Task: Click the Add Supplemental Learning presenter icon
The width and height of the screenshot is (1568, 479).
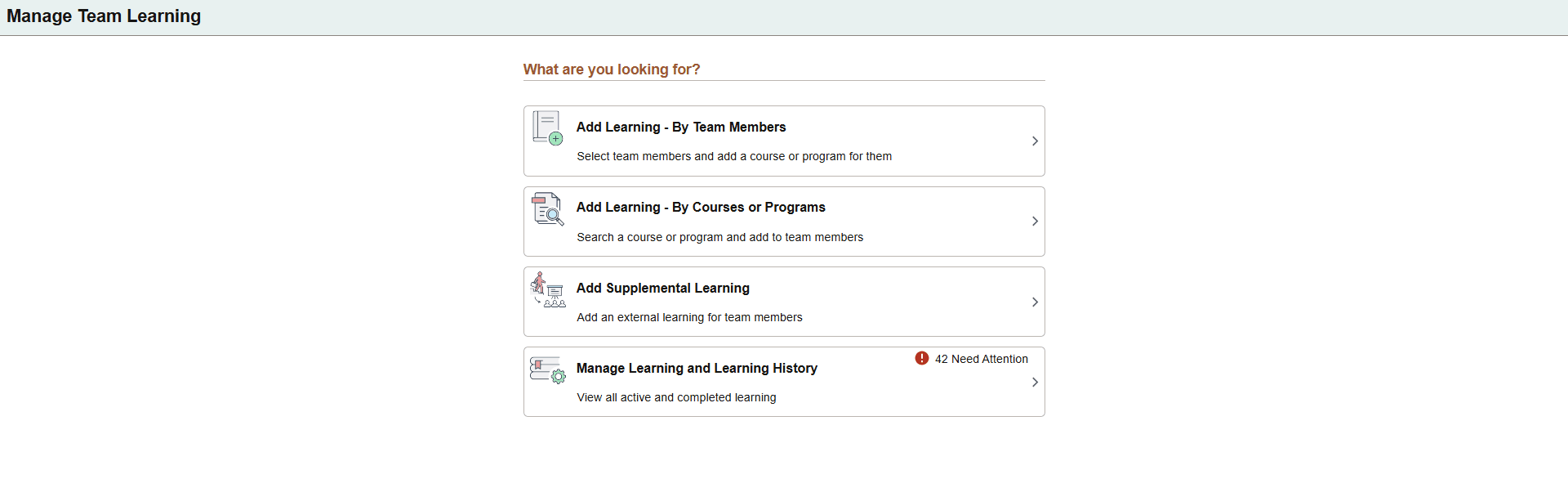Action: (x=547, y=289)
